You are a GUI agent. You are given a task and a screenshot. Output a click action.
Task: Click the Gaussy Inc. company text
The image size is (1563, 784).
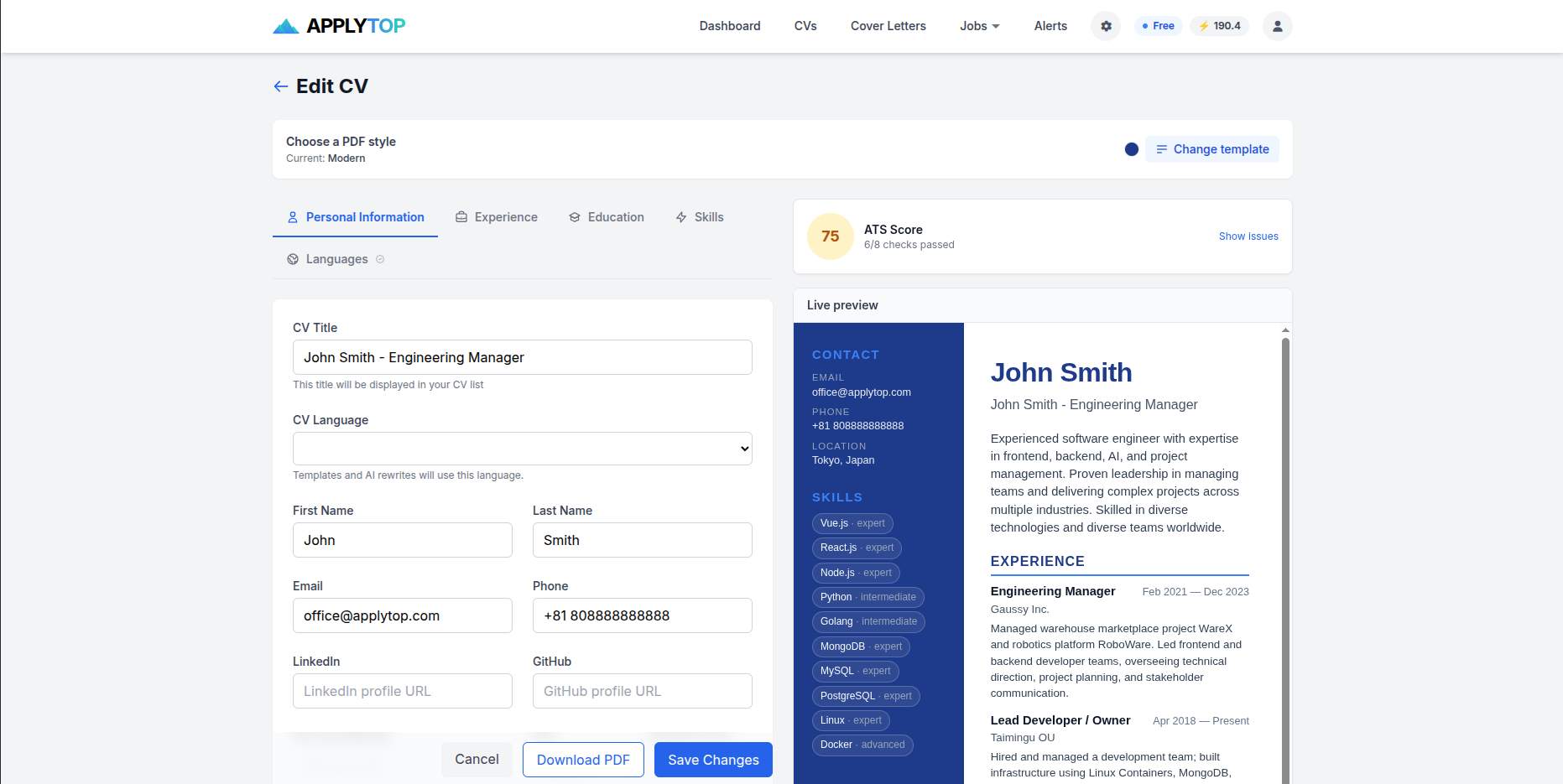[1019, 610]
